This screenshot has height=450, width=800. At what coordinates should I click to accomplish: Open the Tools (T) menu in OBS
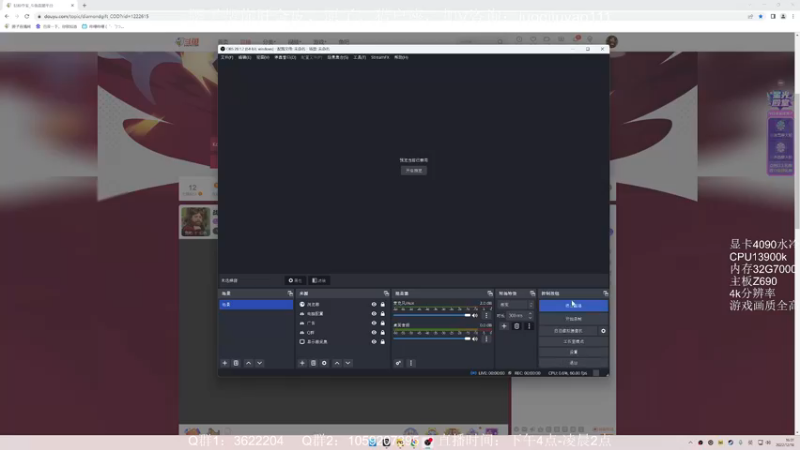(x=360, y=58)
